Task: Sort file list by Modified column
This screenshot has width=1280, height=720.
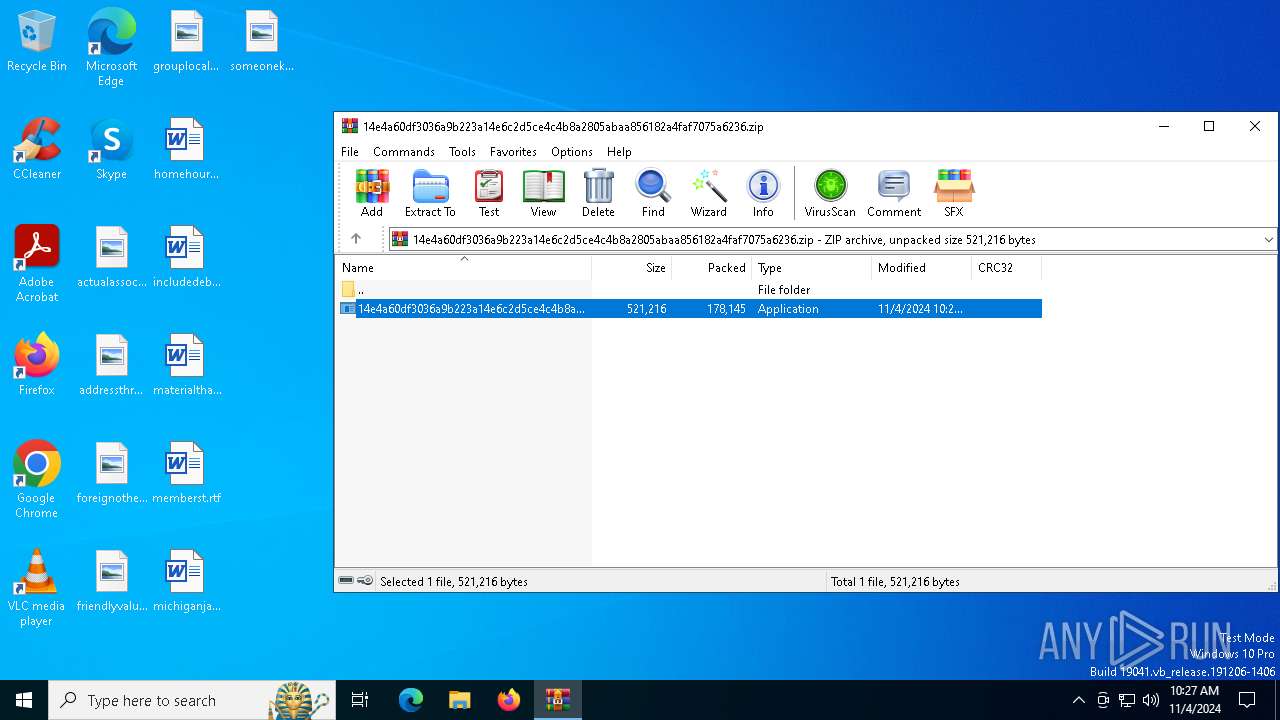Action: (921, 267)
